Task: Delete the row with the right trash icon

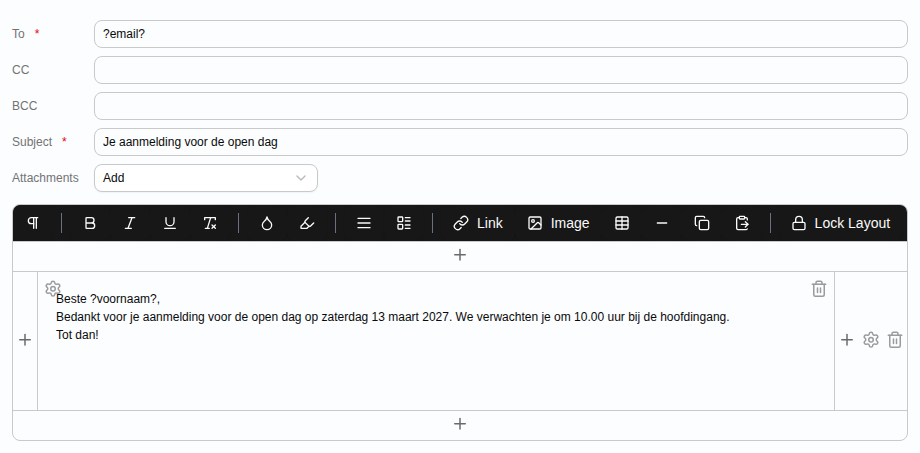Action: click(895, 340)
